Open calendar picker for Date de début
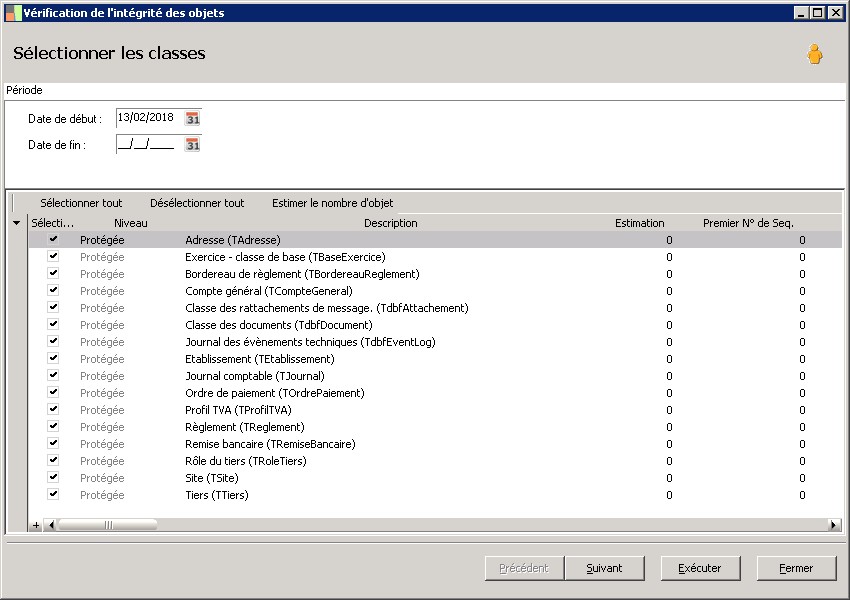 (193, 118)
